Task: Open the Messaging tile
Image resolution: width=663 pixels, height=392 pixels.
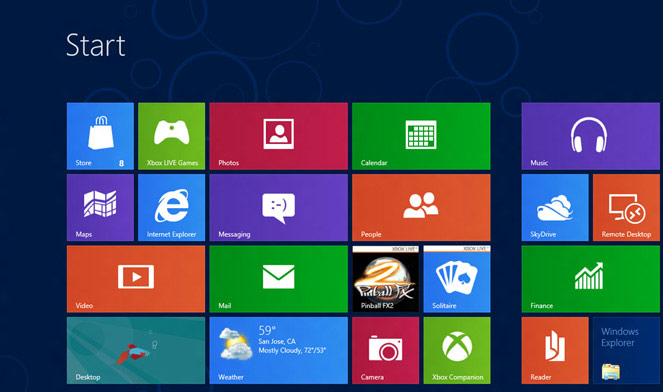Action: pyautogui.click(x=279, y=208)
